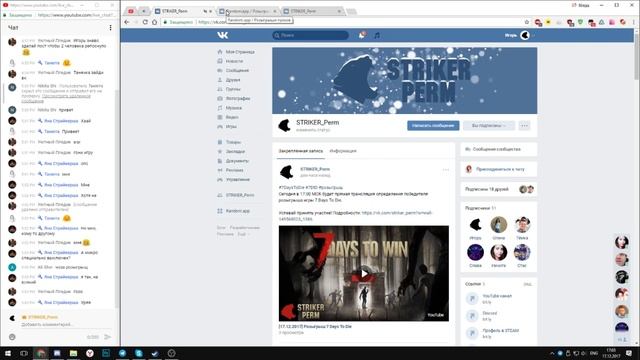Bookmark the page with the star icon
Screen dimensions: 640x360
click(527, 22)
